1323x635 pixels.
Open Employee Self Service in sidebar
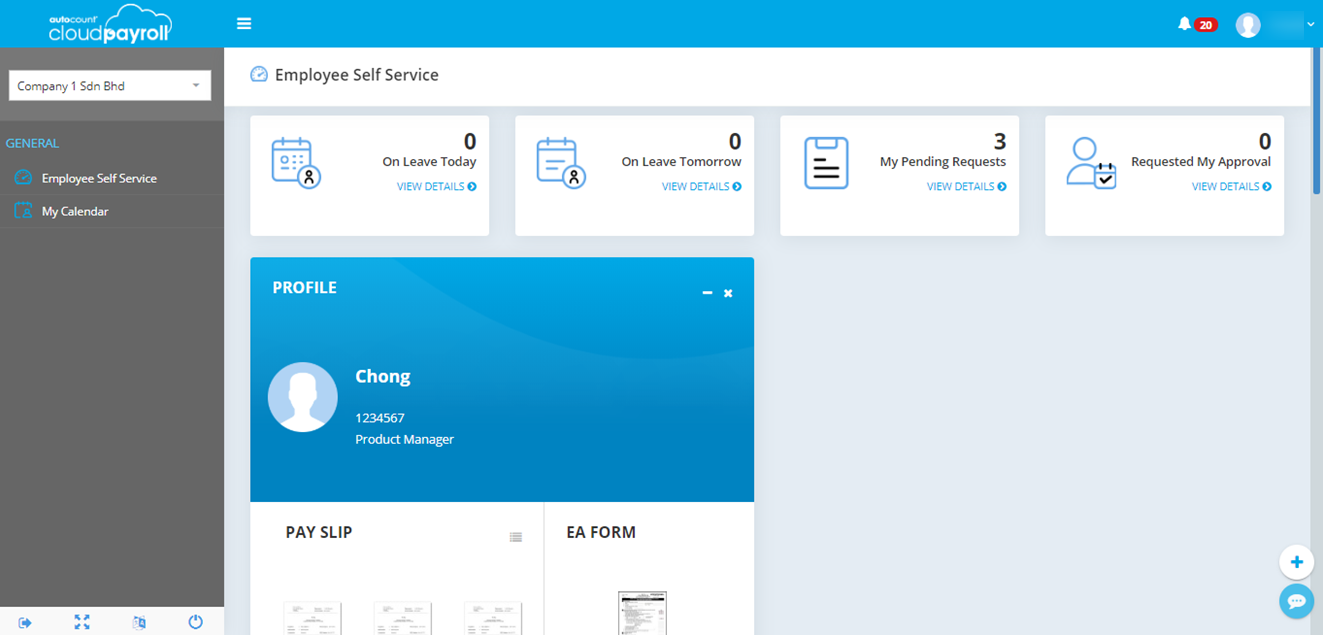point(98,178)
